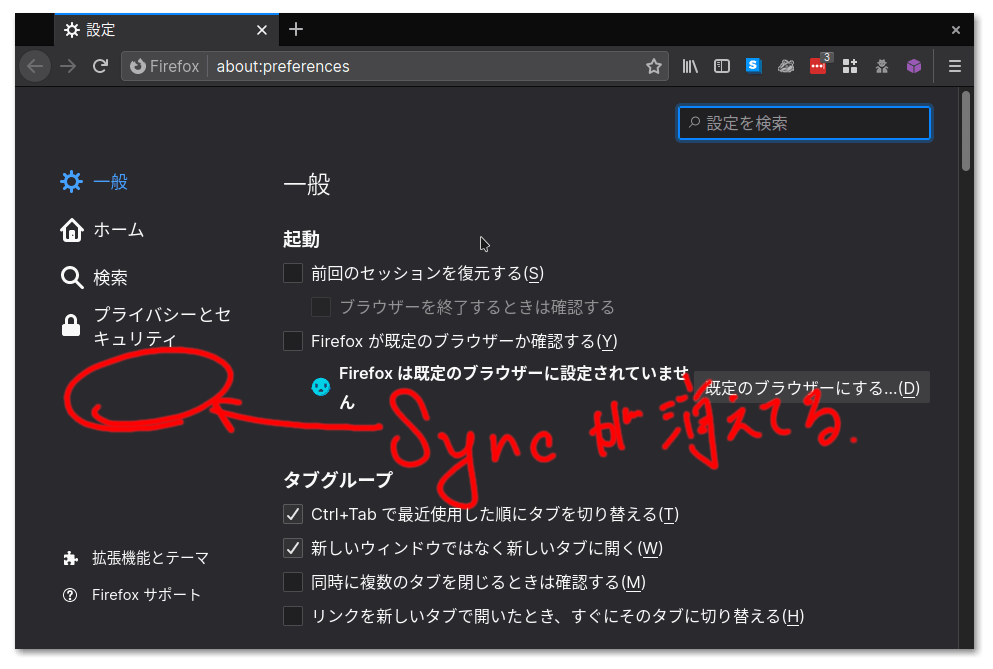Open the Library toolbar icon
993x669 pixels.
pyautogui.click(x=690, y=66)
